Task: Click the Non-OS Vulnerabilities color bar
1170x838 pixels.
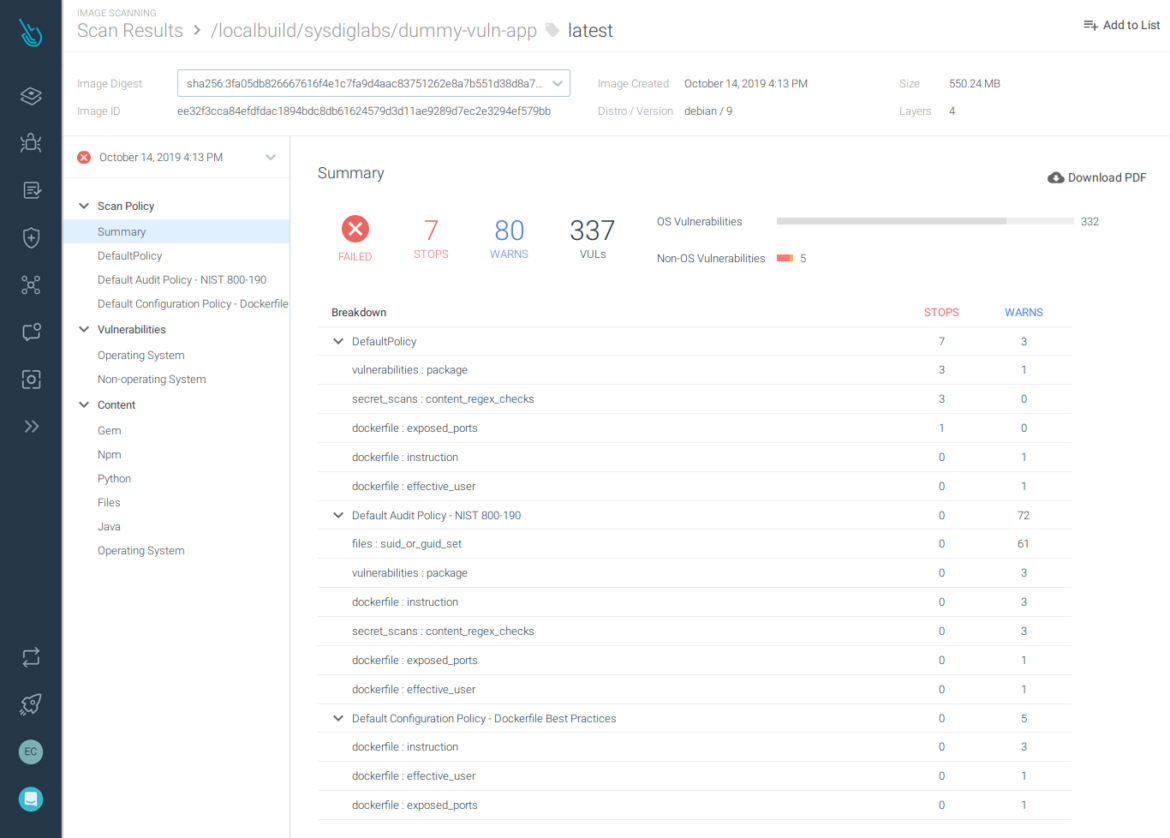Action: click(785, 258)
